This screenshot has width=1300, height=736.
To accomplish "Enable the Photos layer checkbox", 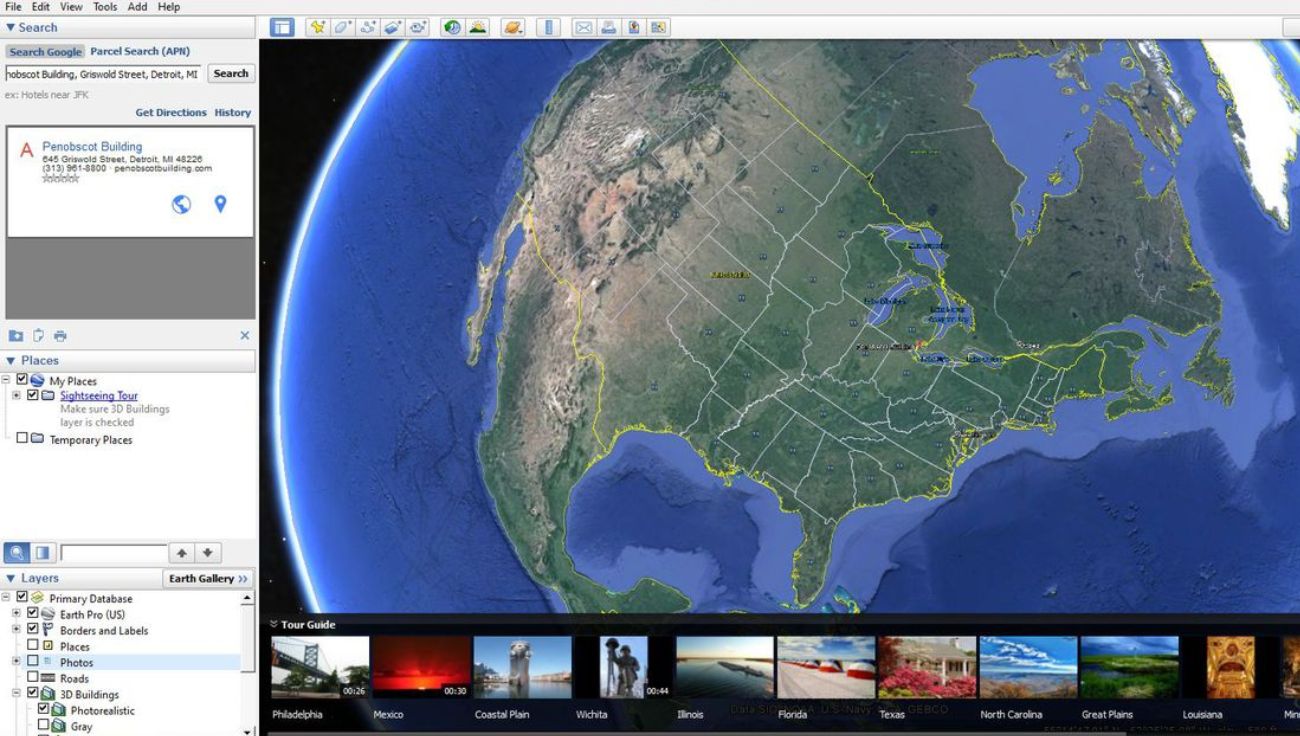I will click(33, 662).
